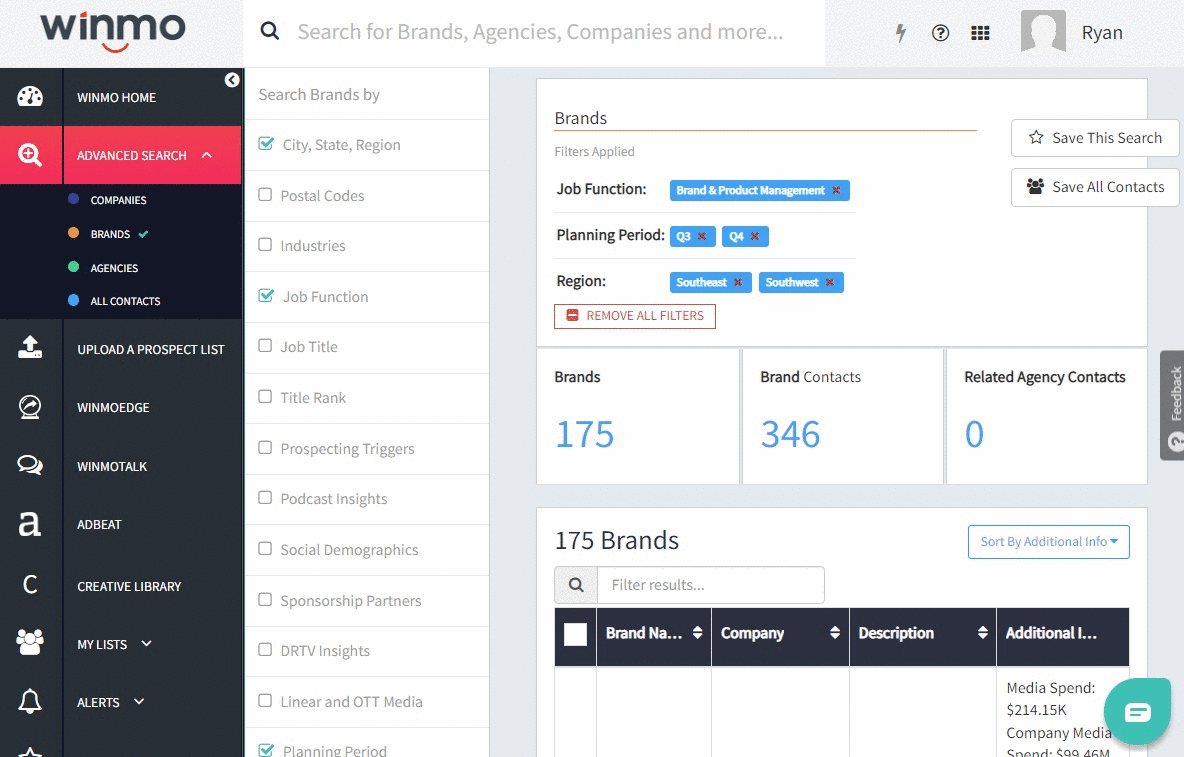This screenshot has width=1184, height=757.
Task: Go to Winmo Home
Action: point(116,97)
